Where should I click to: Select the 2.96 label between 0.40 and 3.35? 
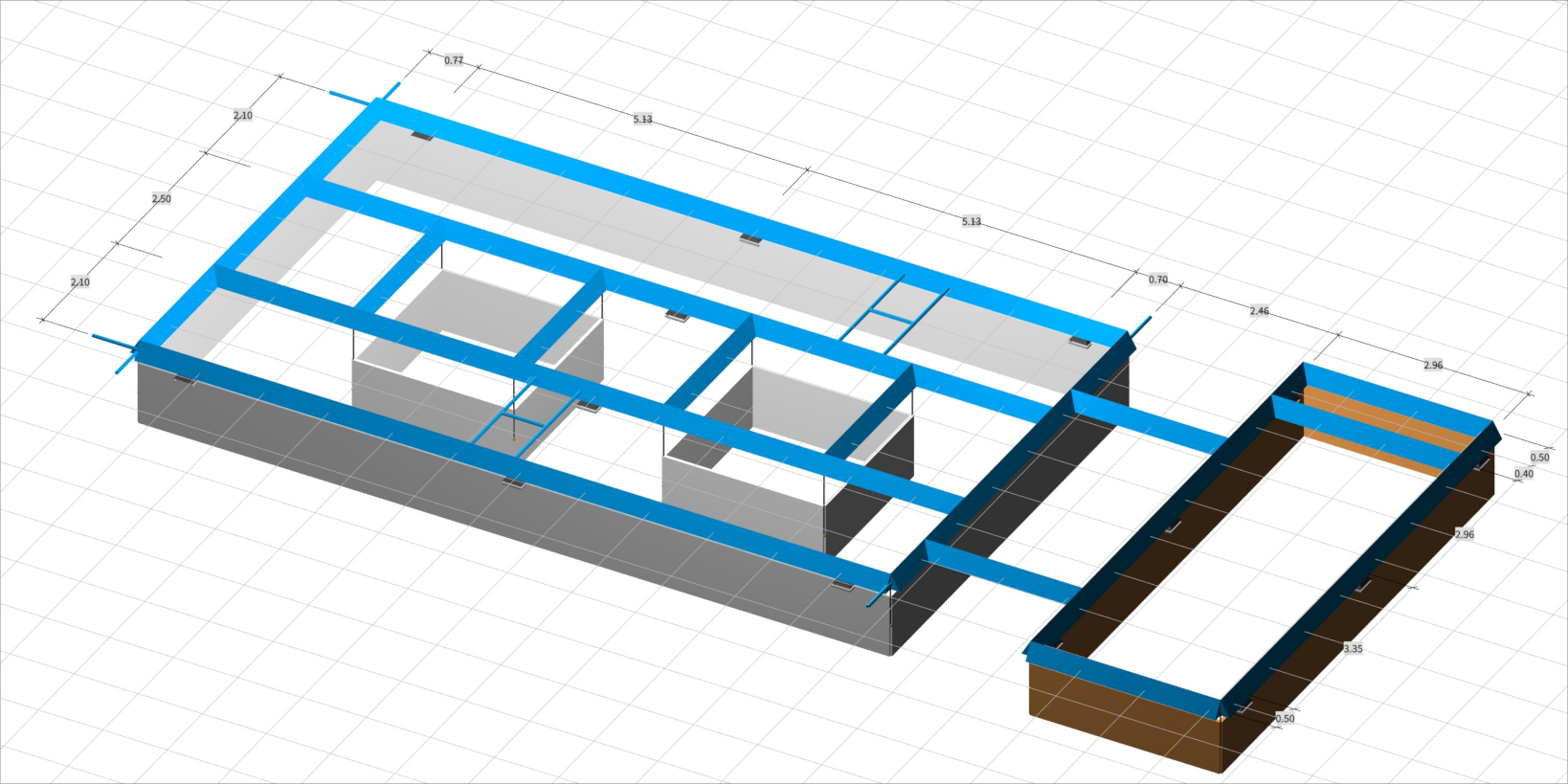1465,534
